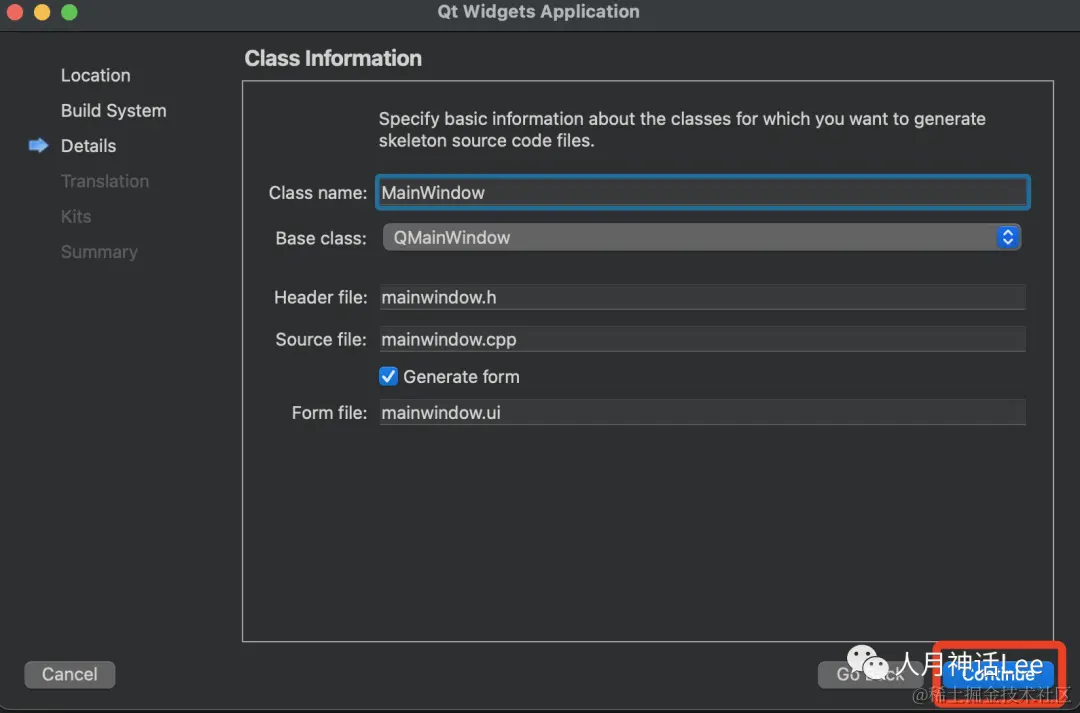
Task: Edit the Form file field mainwindow.ui
Action: (x=703, y=412)
